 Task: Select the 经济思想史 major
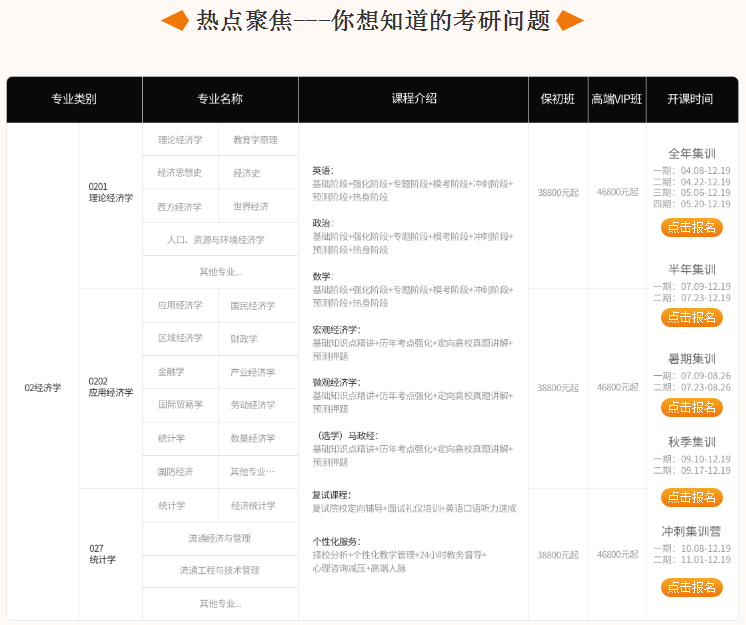coord(180,173)
